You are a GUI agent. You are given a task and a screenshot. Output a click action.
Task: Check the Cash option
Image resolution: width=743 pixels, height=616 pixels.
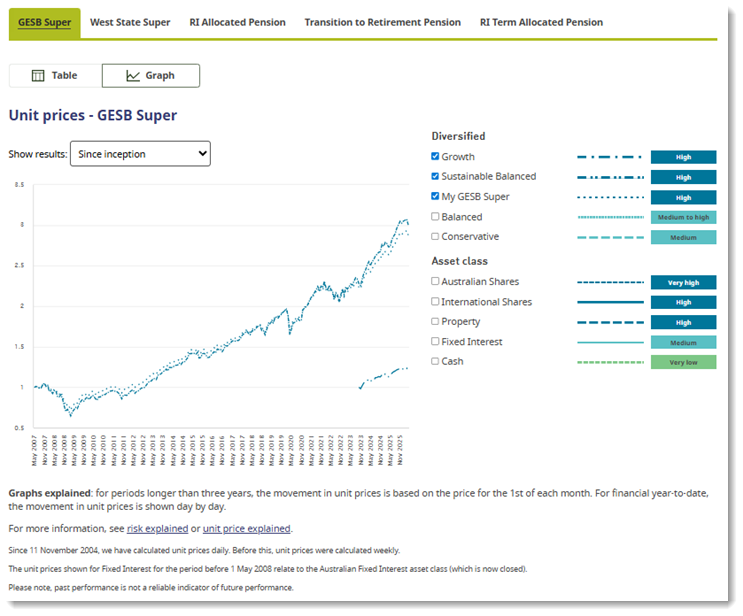(435, 361)
